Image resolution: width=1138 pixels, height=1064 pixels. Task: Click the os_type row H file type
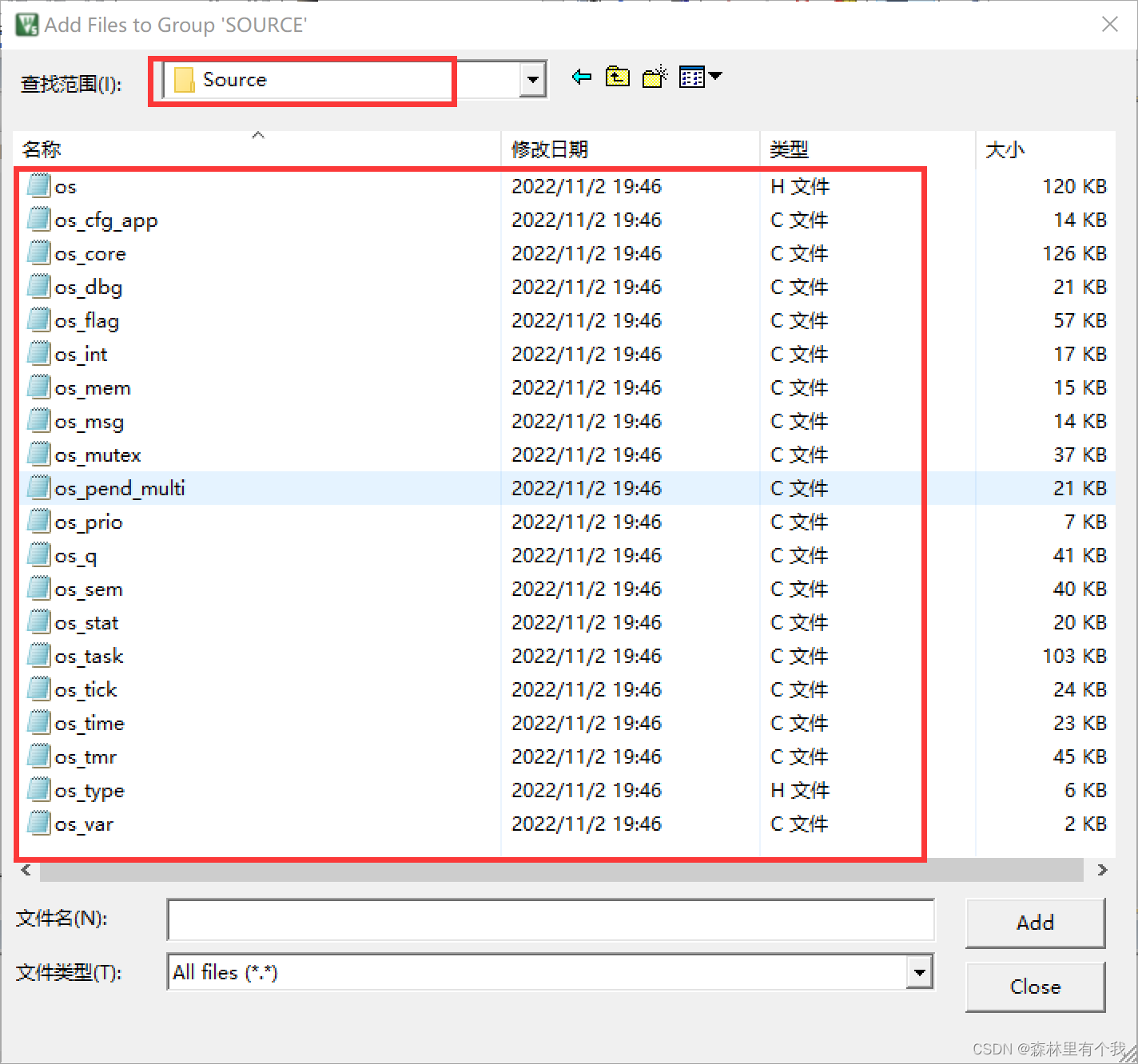[x=800, y=791]
